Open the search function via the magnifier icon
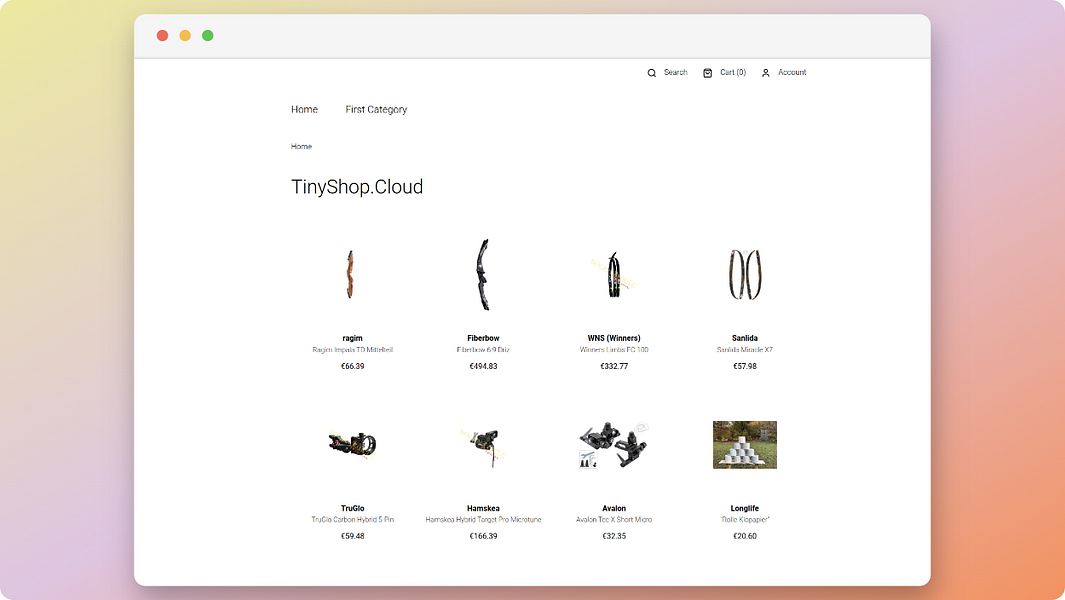Image resolution: width=1065 pixels, height=600 pixels. coord(652,72)
